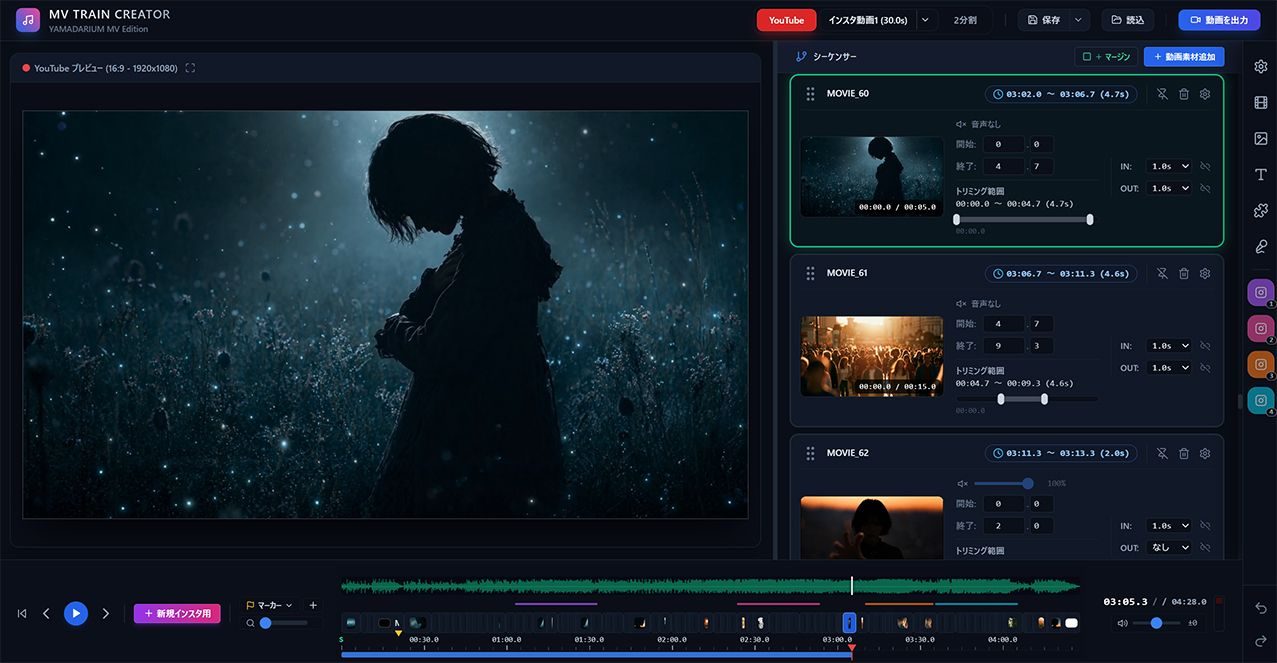
Task: Click the 動画素材追加 button
Action: [x=1184, y=57]
